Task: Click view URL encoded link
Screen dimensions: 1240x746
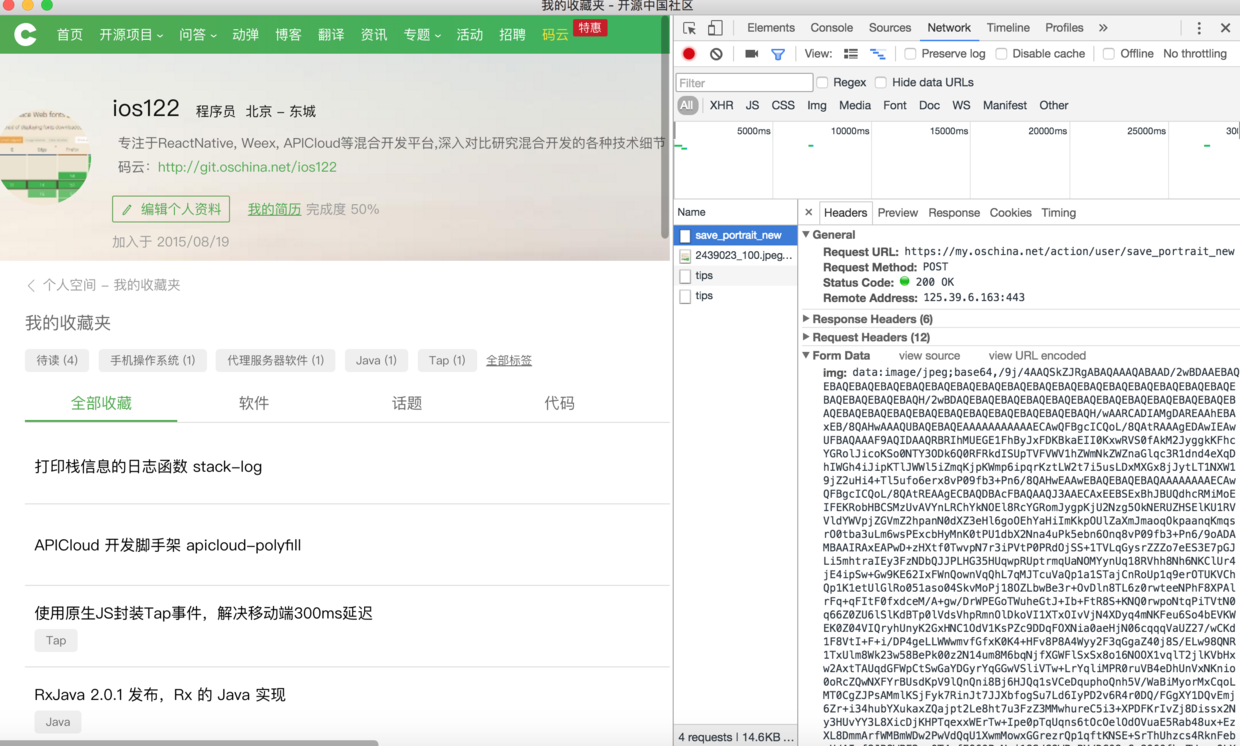Action: pyautogui.click(x=1037, y=356)
